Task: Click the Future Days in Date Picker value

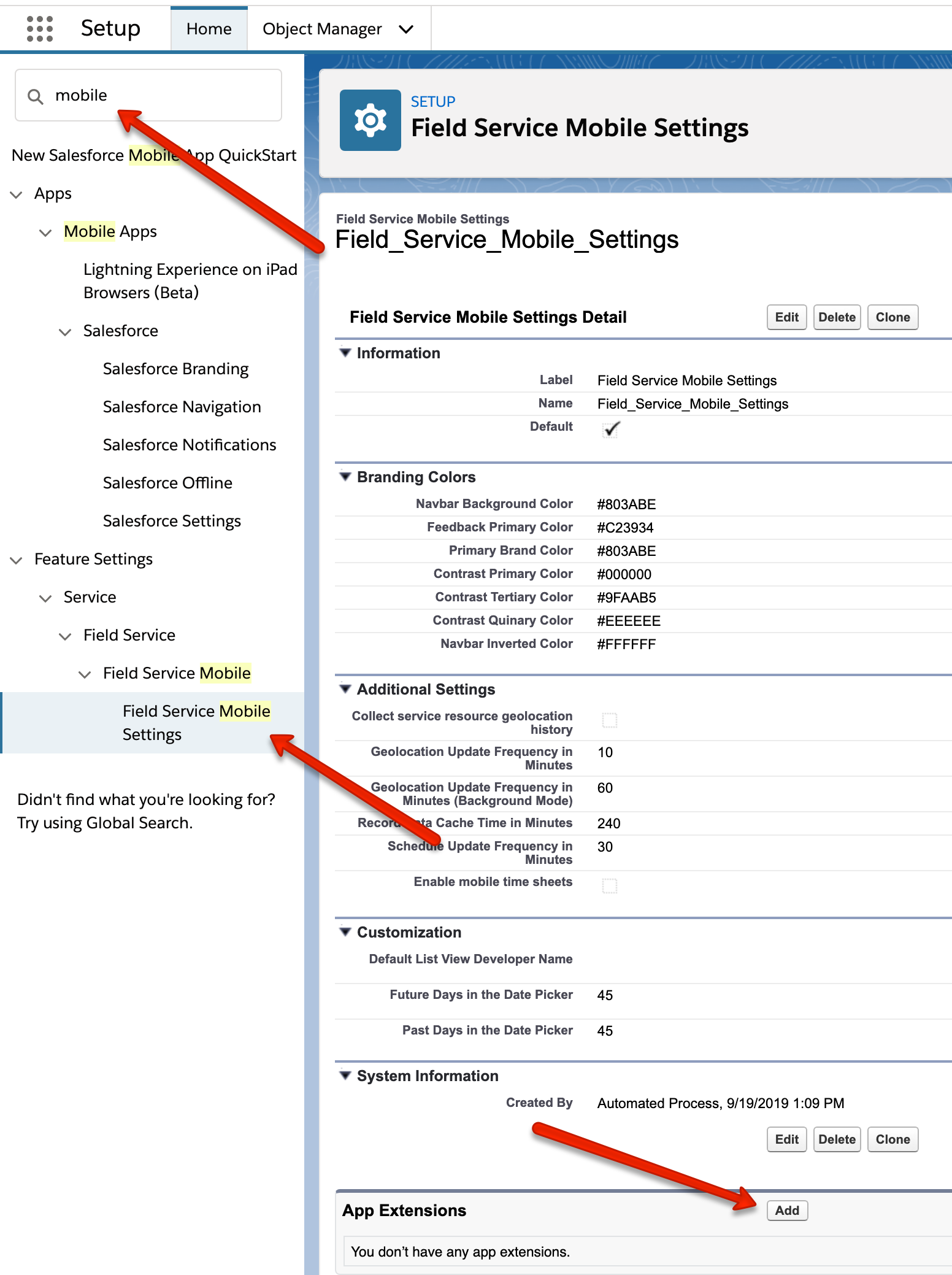Action: click(x=605, y=995)
